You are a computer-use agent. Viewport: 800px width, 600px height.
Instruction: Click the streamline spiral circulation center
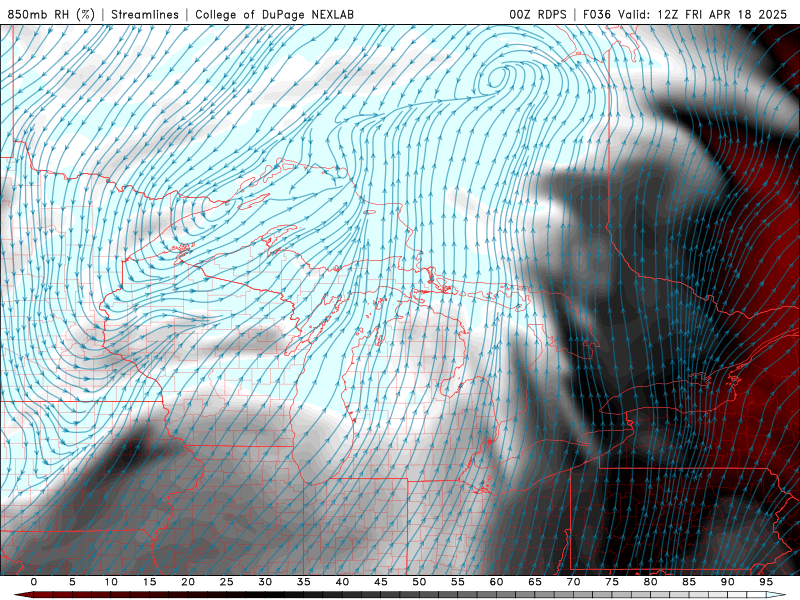(496, 78)
